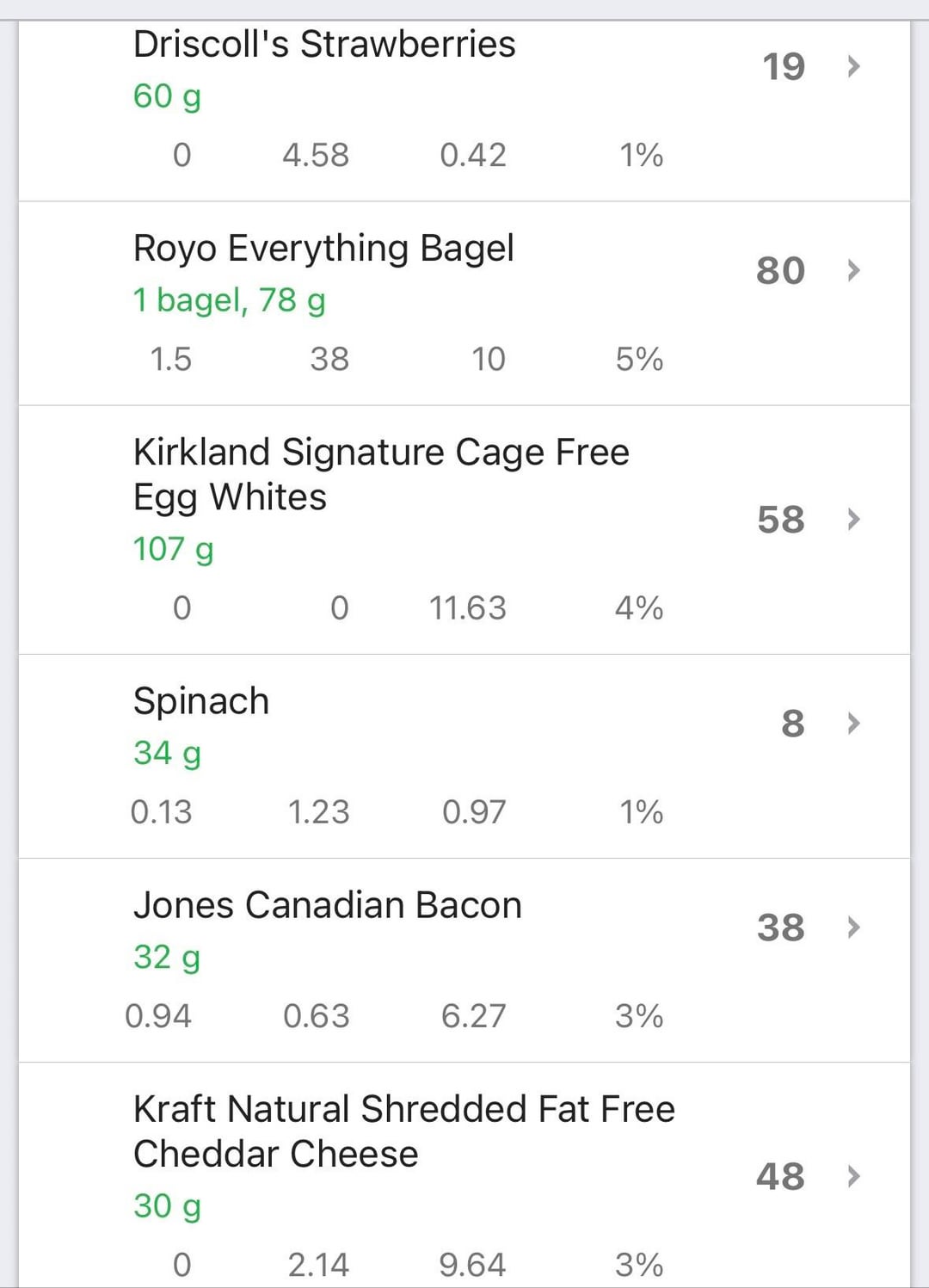Adjust the 34 g spinach serving
Viewport: 929px width, 1288px height.
pos(167,753)
